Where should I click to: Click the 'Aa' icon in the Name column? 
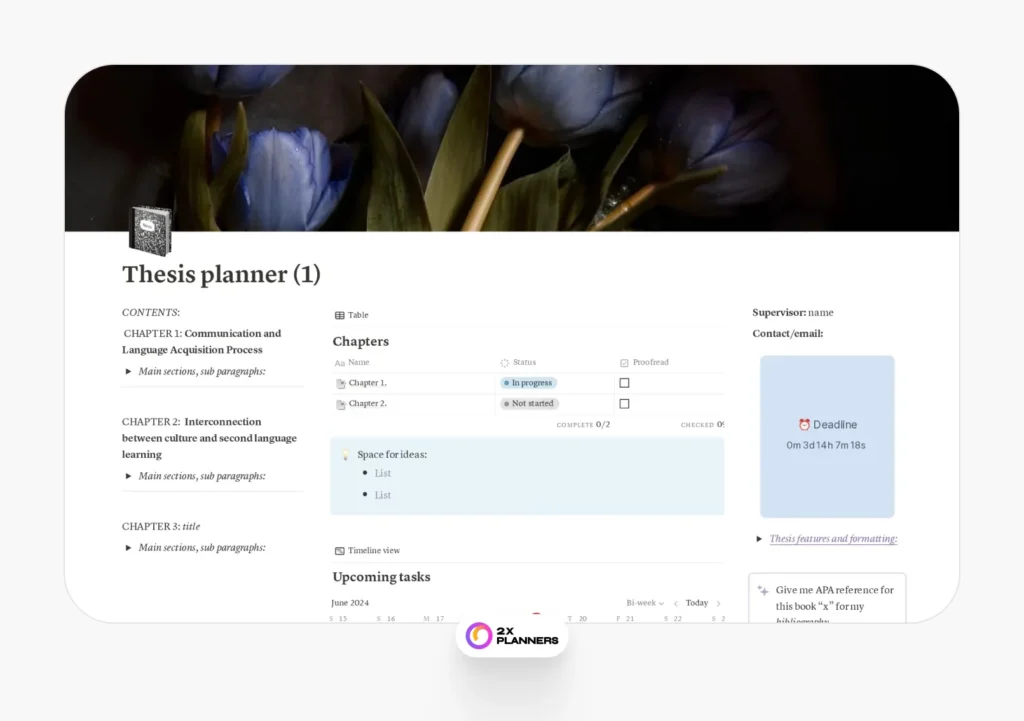[340, 362]
